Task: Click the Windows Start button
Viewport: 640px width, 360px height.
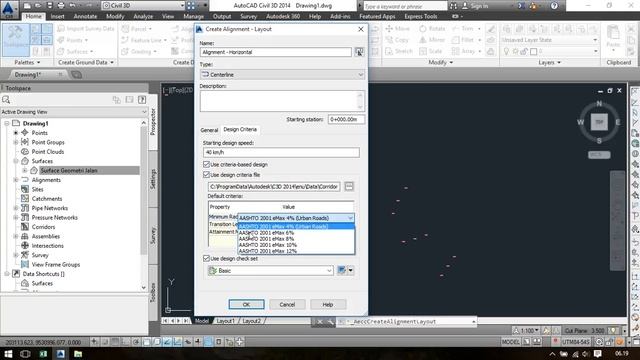Action: point(8,353)
